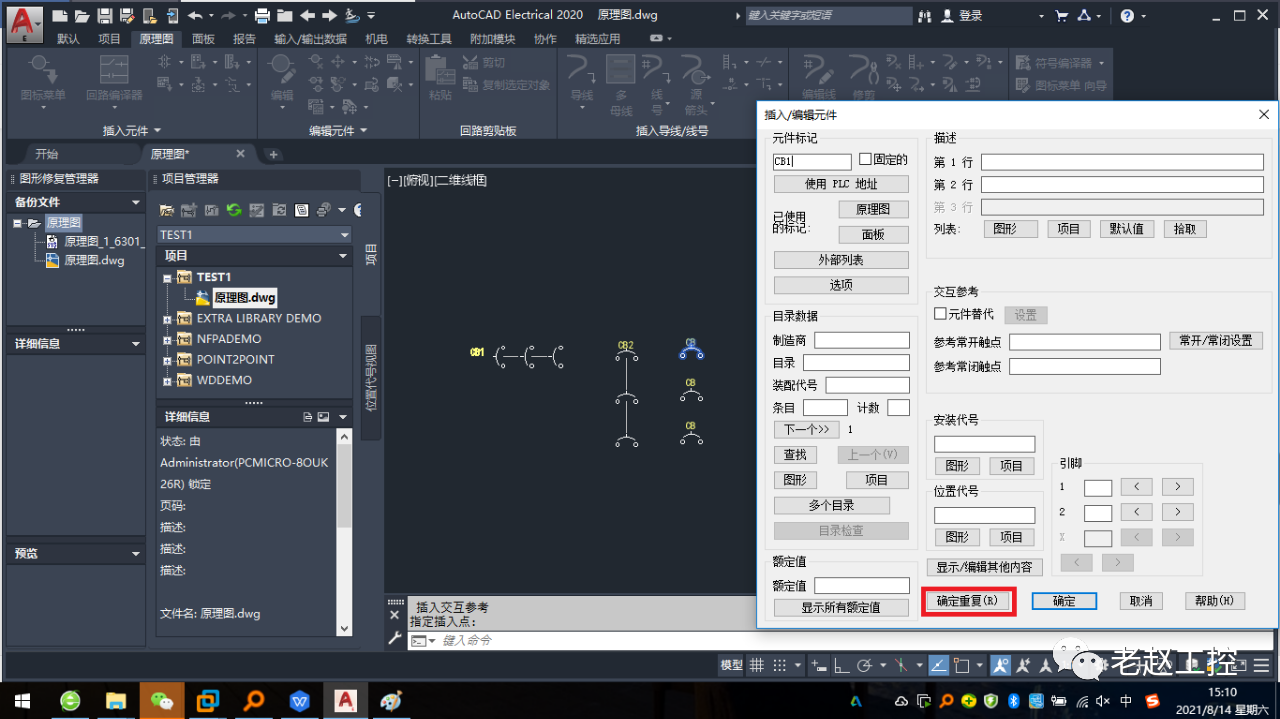
Task: Click the green Refresh icon in Project Manager
Action: tap(233, 210)
